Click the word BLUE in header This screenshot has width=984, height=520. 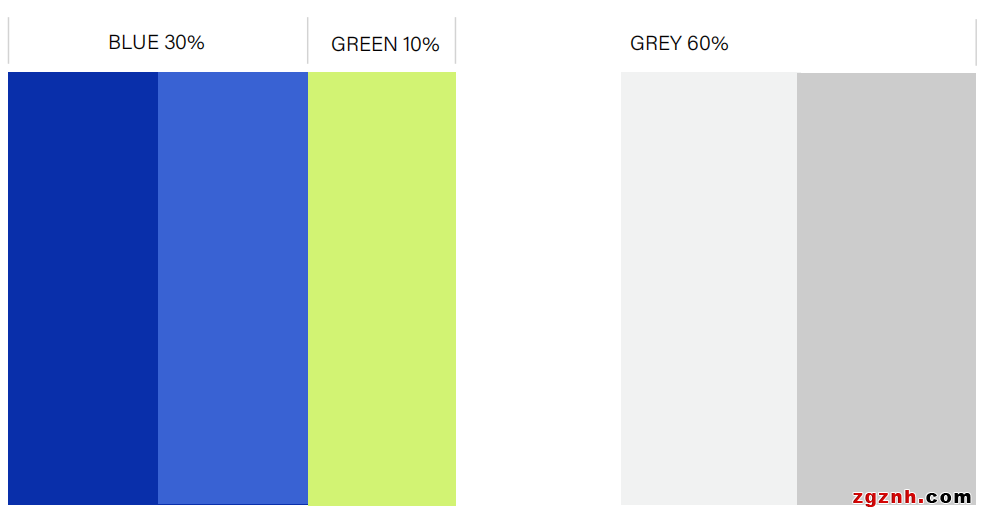(133, 43)
